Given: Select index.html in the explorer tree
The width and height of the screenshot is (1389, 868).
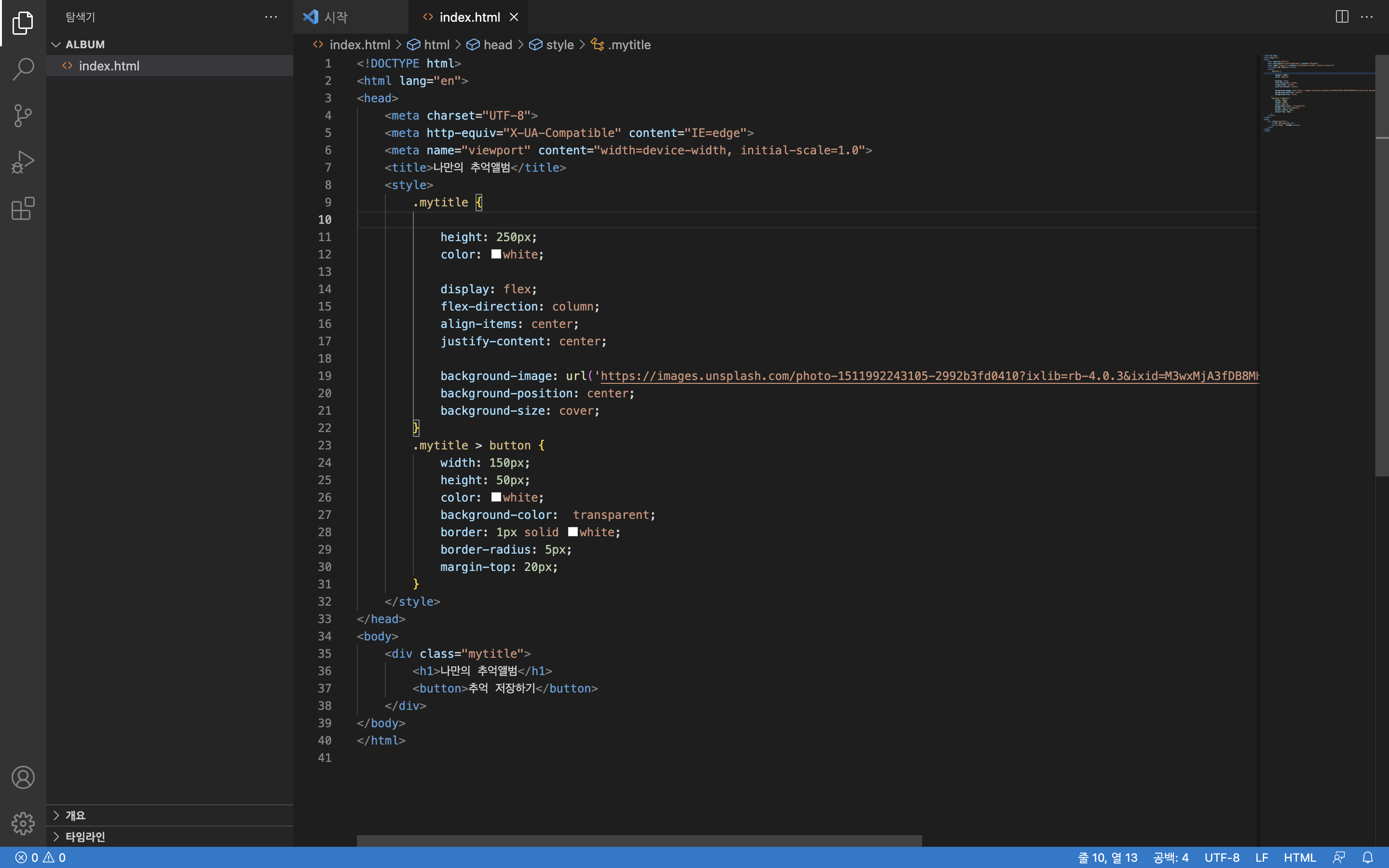Looking at the screenshot, I should (109, 66).
